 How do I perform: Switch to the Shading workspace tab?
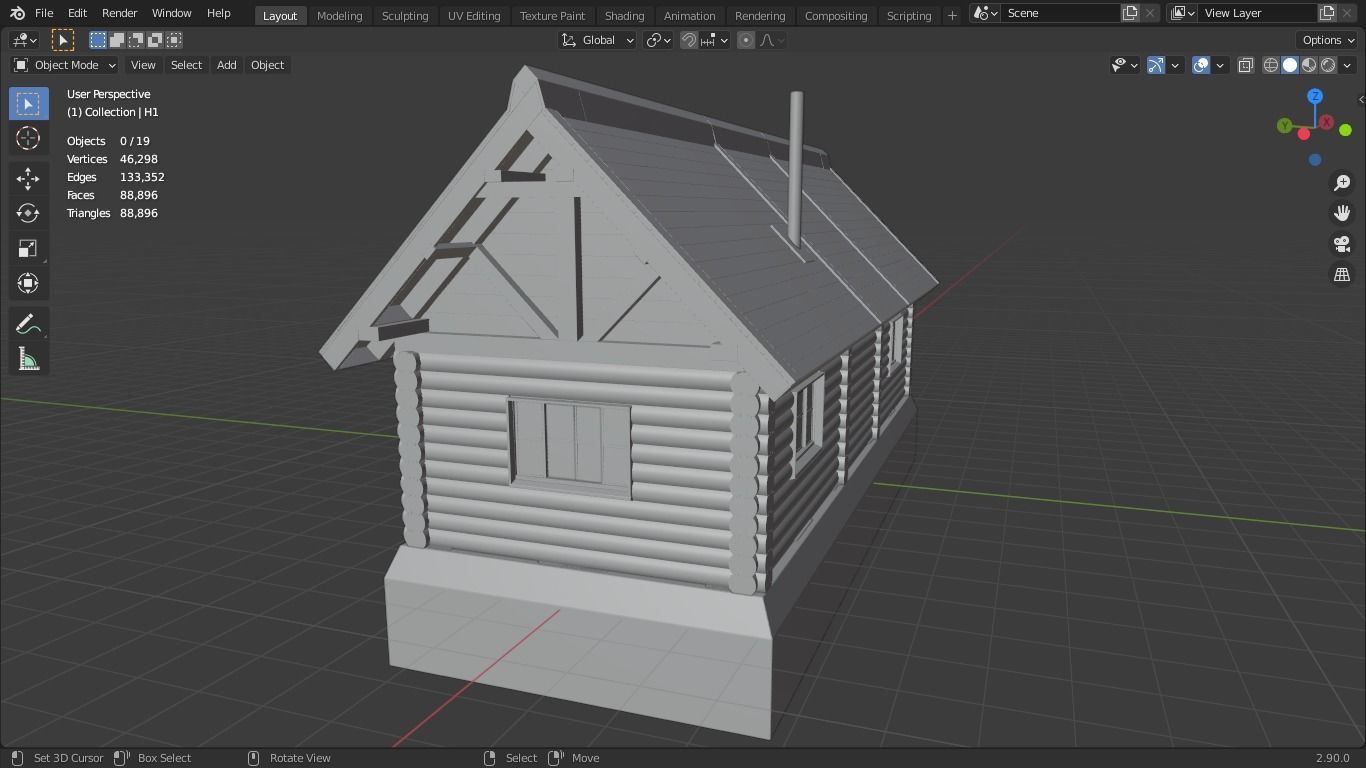click(624, 15)
